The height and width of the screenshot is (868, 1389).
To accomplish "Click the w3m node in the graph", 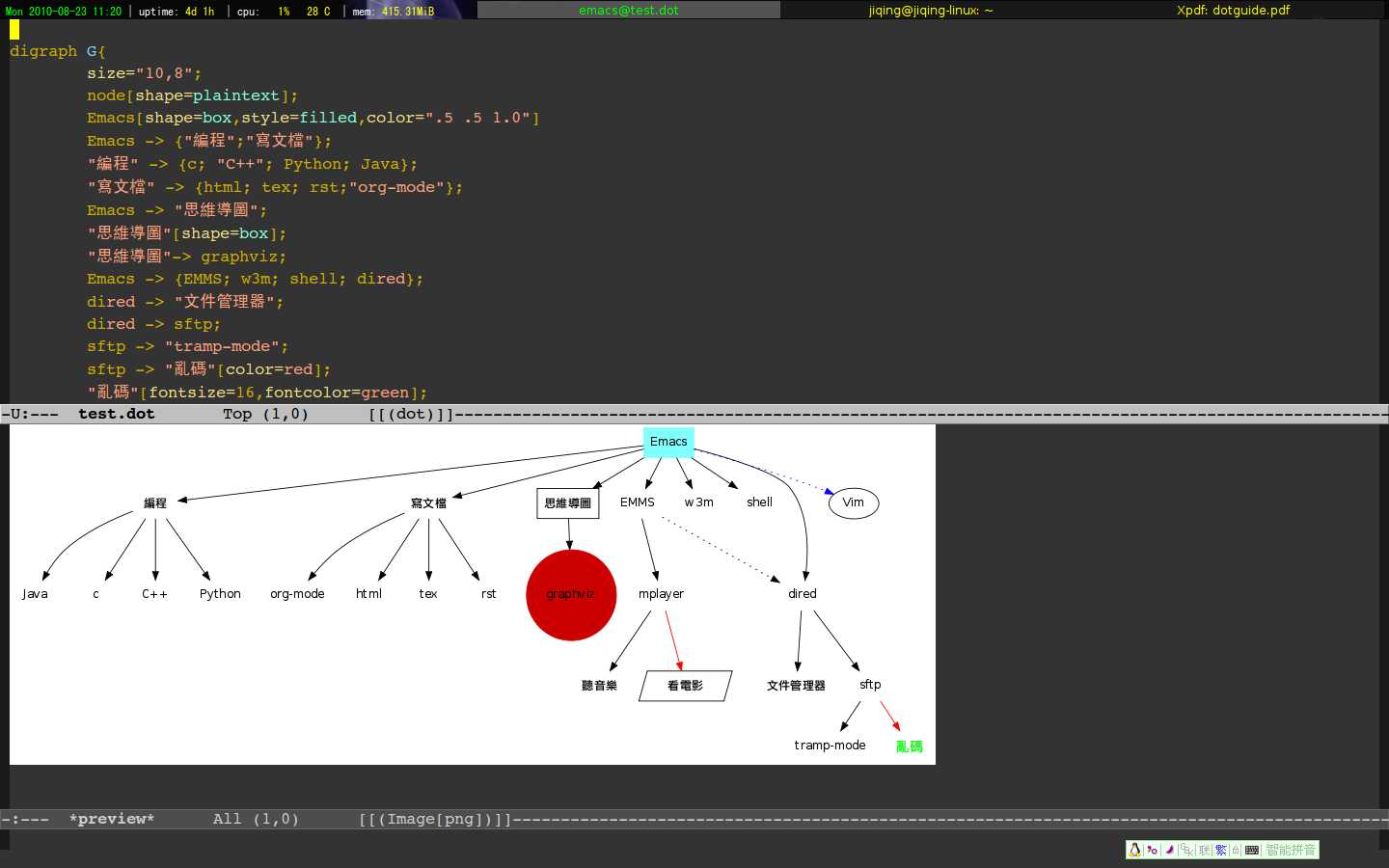I will pyautogui.click(x=699, y=502).
